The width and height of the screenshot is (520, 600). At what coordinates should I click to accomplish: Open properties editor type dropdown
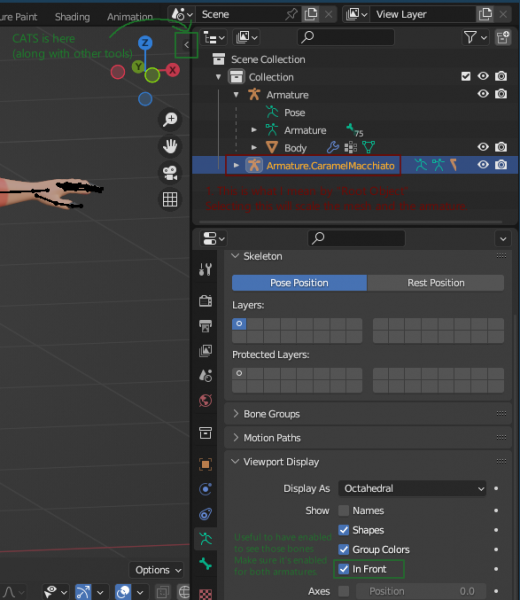pyautogui.click(x=214, y=238)
